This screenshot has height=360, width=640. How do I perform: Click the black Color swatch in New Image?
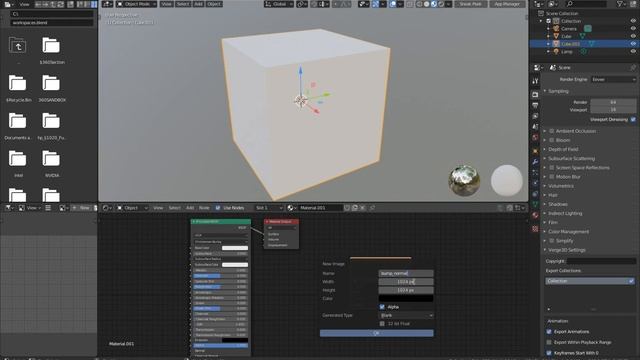coord(406,299)
